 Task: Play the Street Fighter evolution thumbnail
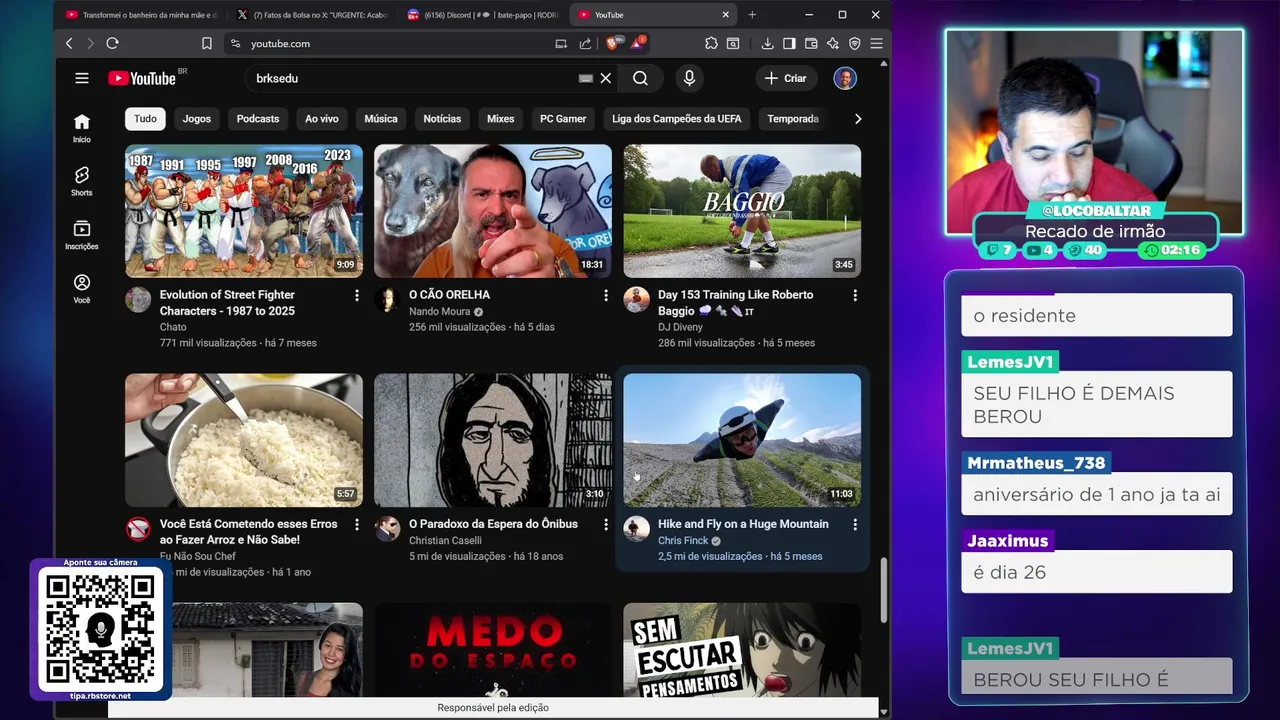[x=244, y=211]
